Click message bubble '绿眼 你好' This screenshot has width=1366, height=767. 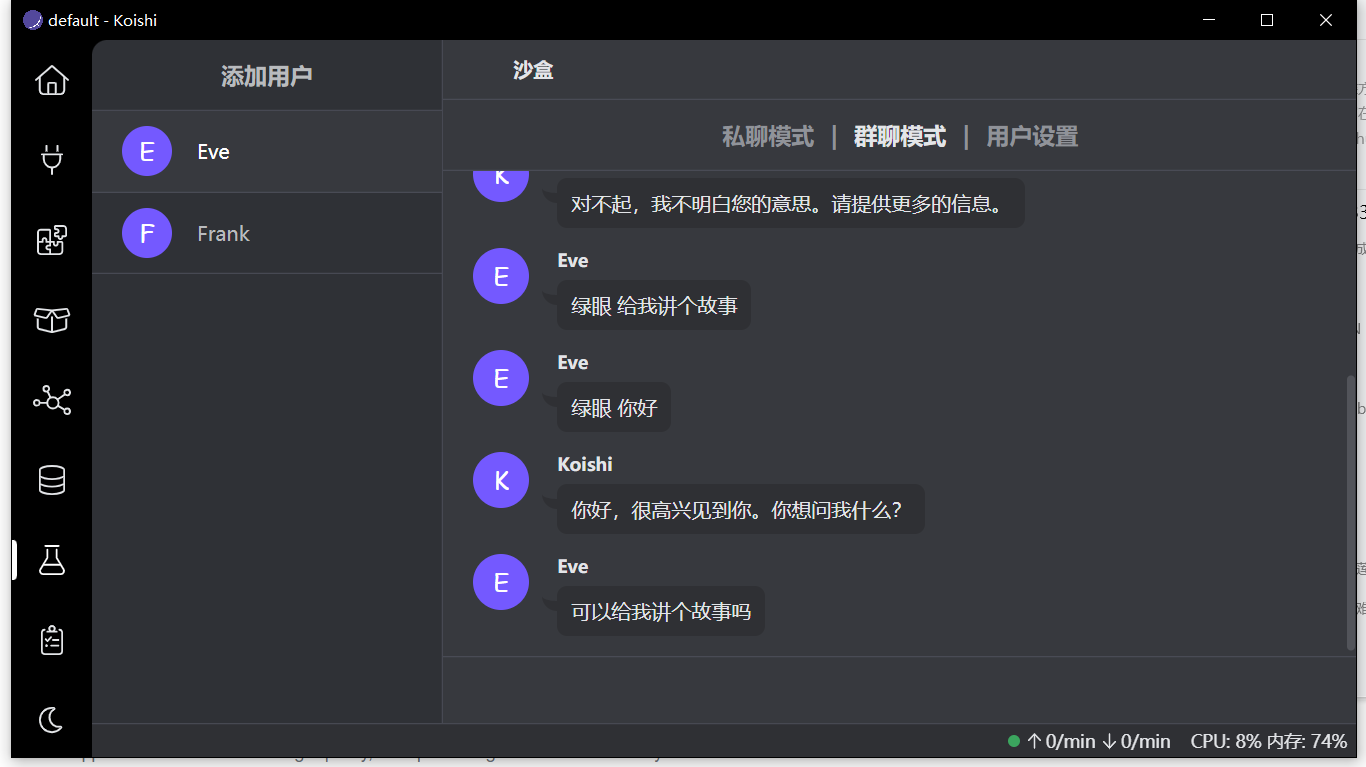614,407
